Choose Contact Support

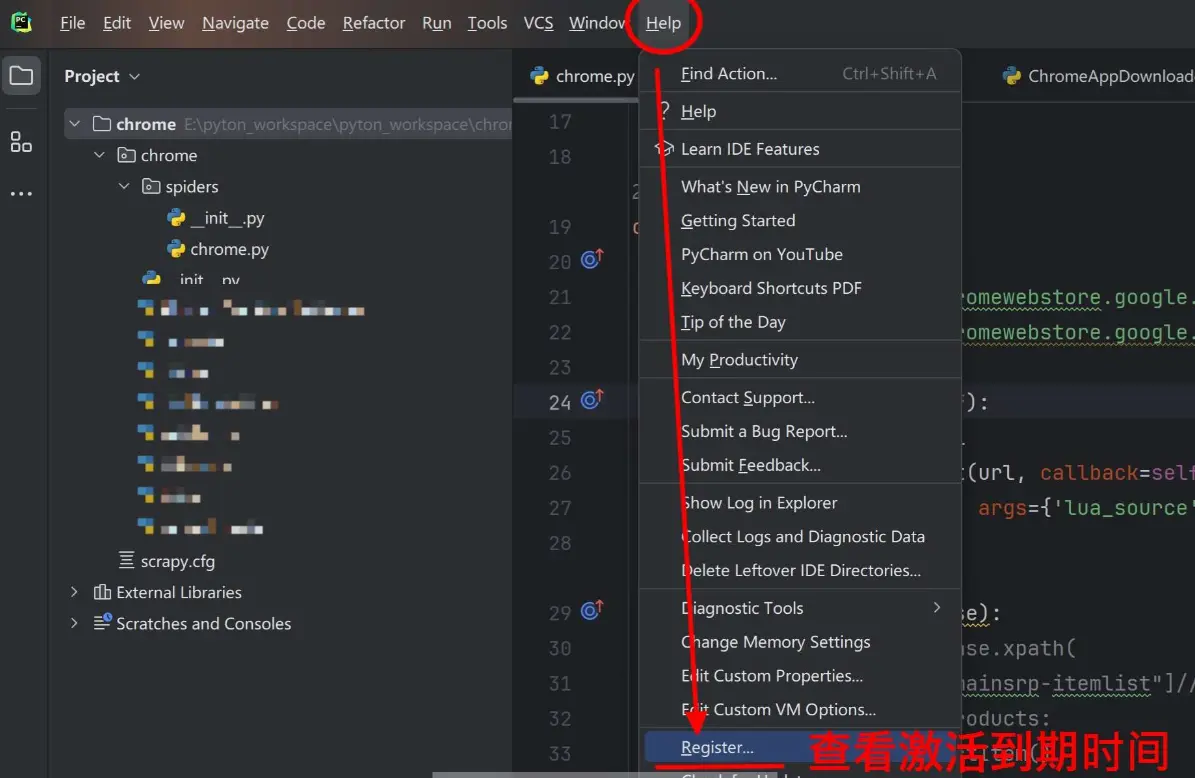(800, 397)
